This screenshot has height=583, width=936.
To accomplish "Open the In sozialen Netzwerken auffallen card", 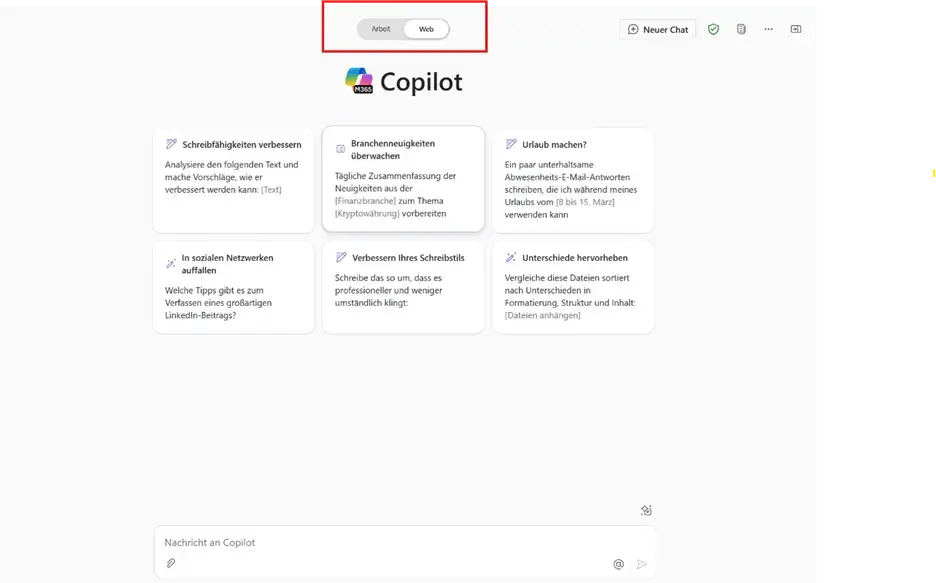I will pos(233,287).
